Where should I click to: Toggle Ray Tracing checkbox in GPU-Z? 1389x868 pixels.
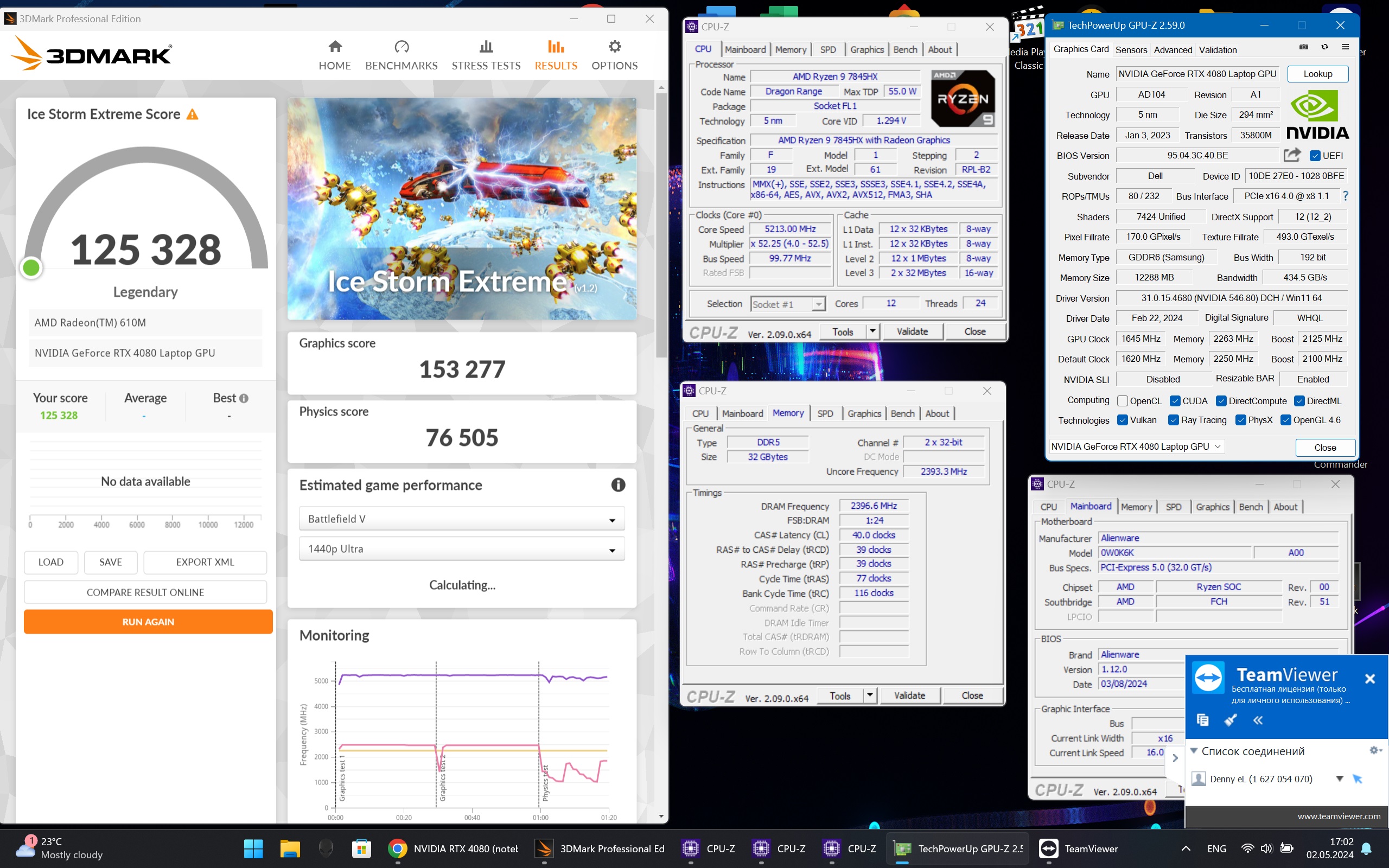1174,420
